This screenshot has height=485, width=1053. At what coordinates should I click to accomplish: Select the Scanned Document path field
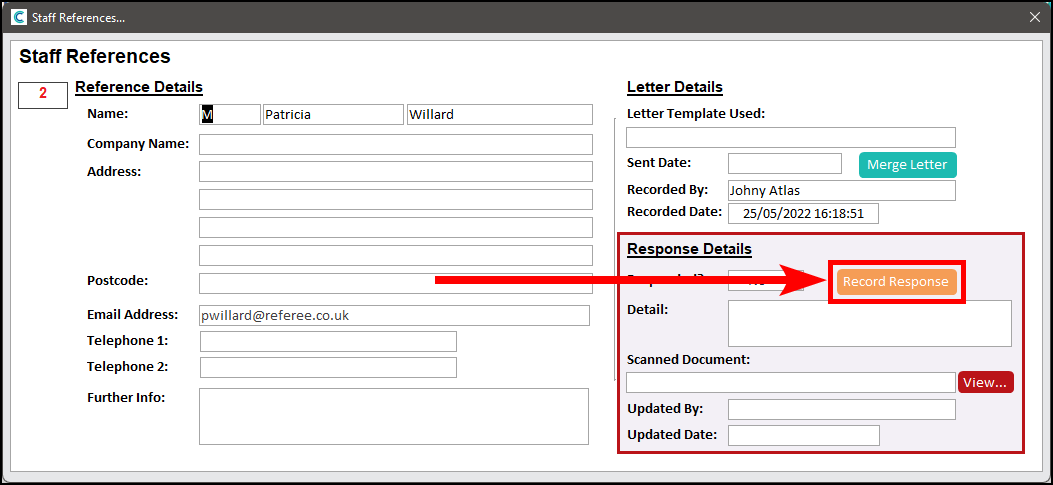click(x=790, y=382)
